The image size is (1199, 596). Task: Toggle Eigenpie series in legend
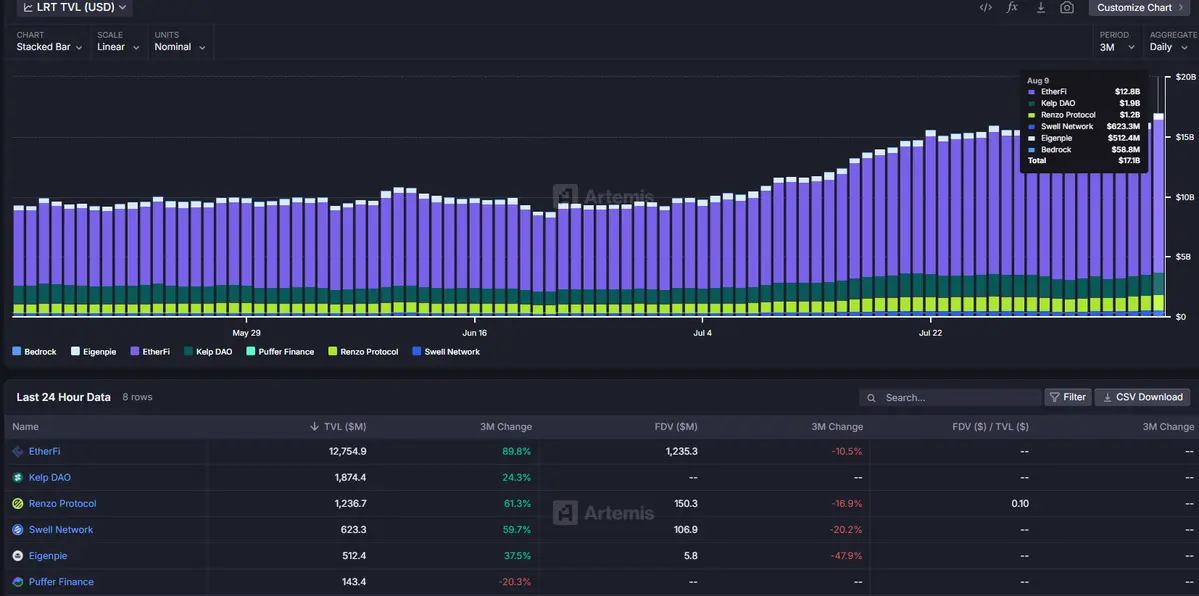(94, 352)
